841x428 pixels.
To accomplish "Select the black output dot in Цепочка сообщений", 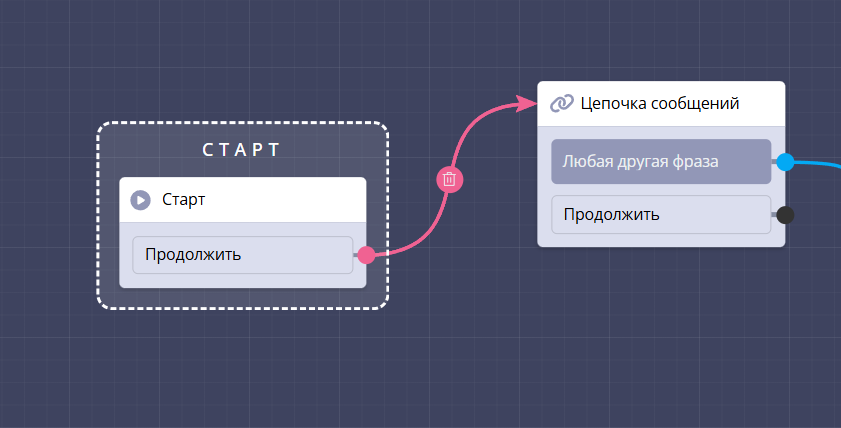I will point(785,214).
